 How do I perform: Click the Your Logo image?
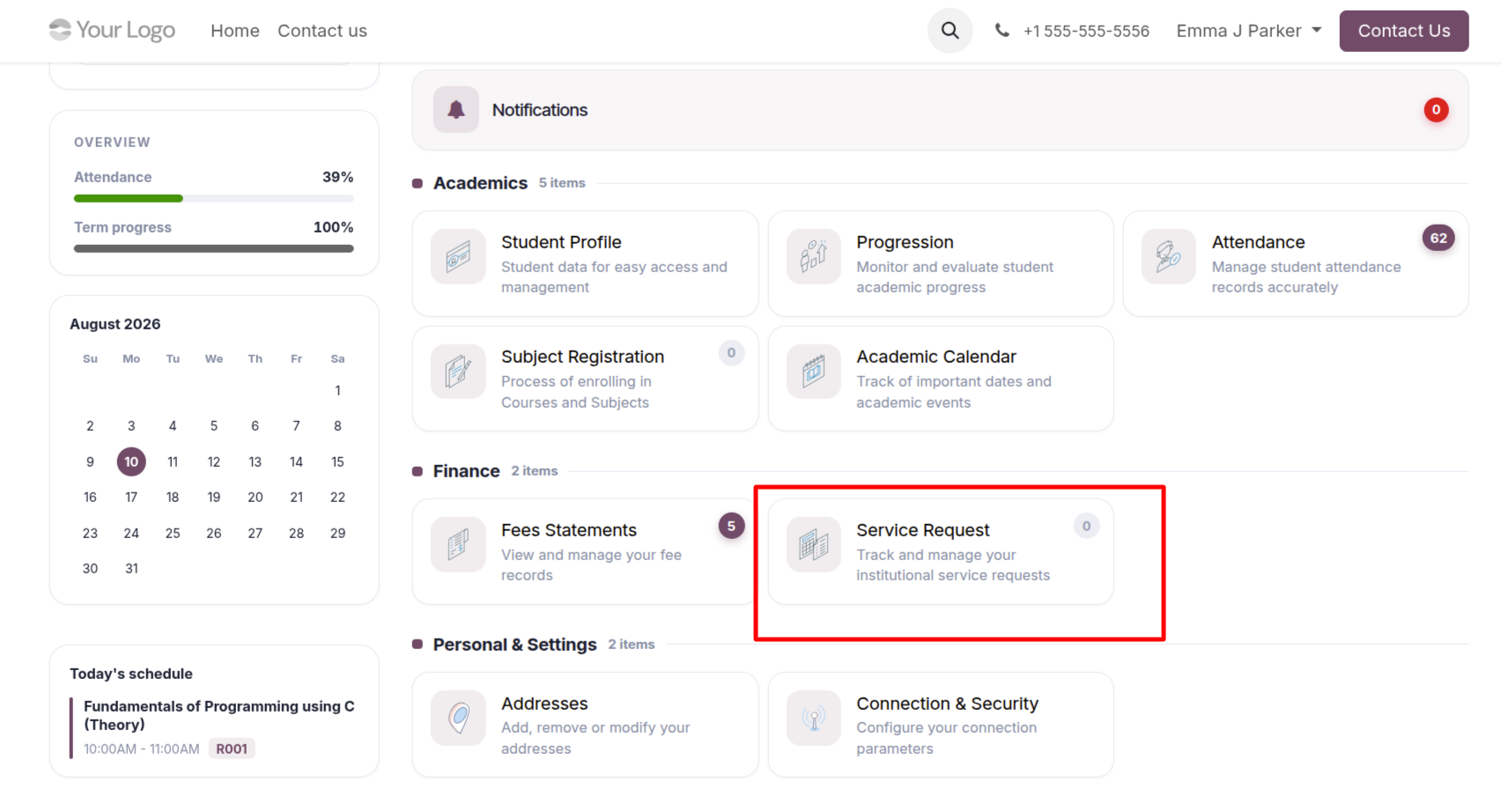(x=112, y=31)
